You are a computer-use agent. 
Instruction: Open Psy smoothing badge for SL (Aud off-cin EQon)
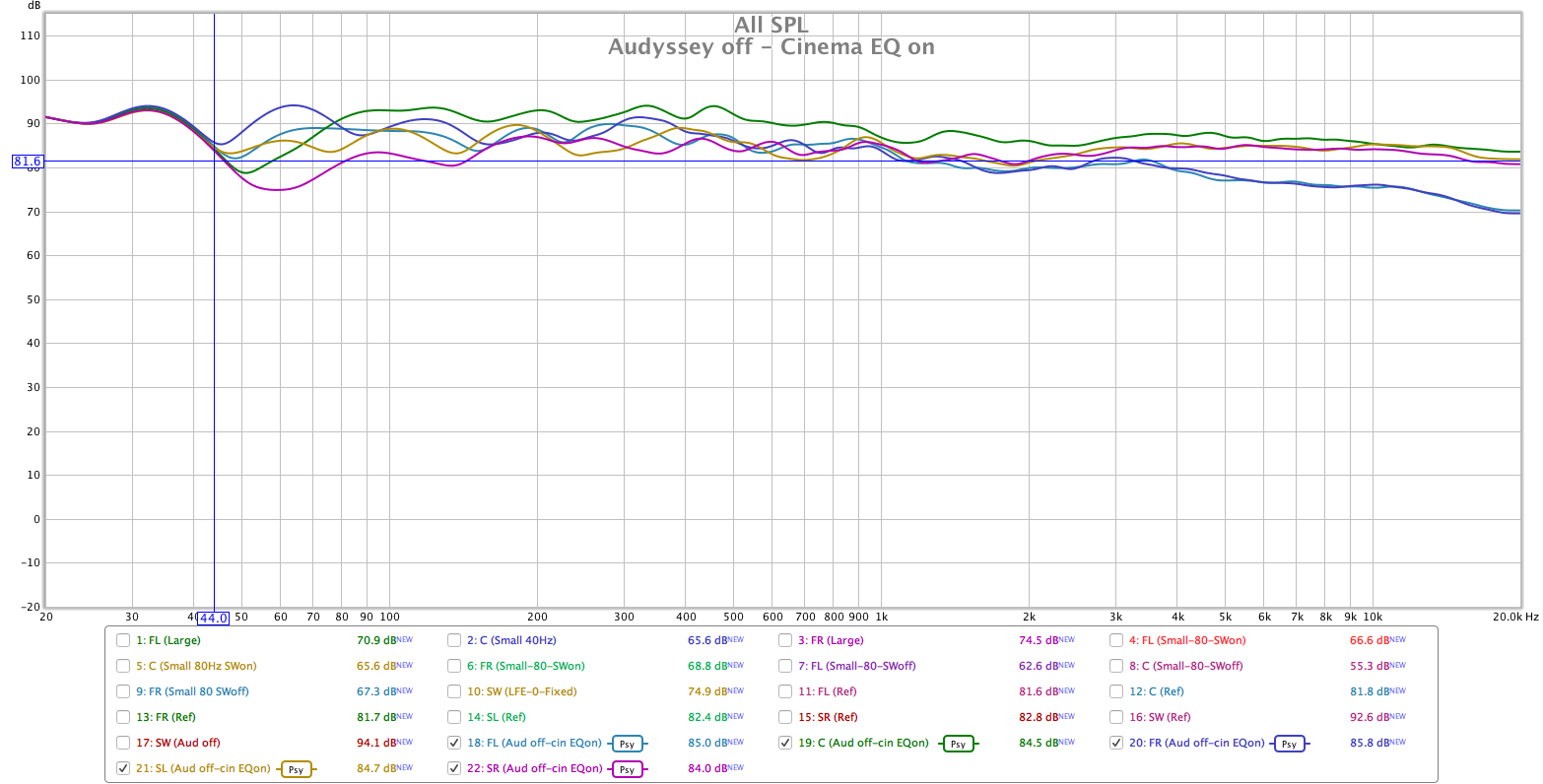[296, 769]
